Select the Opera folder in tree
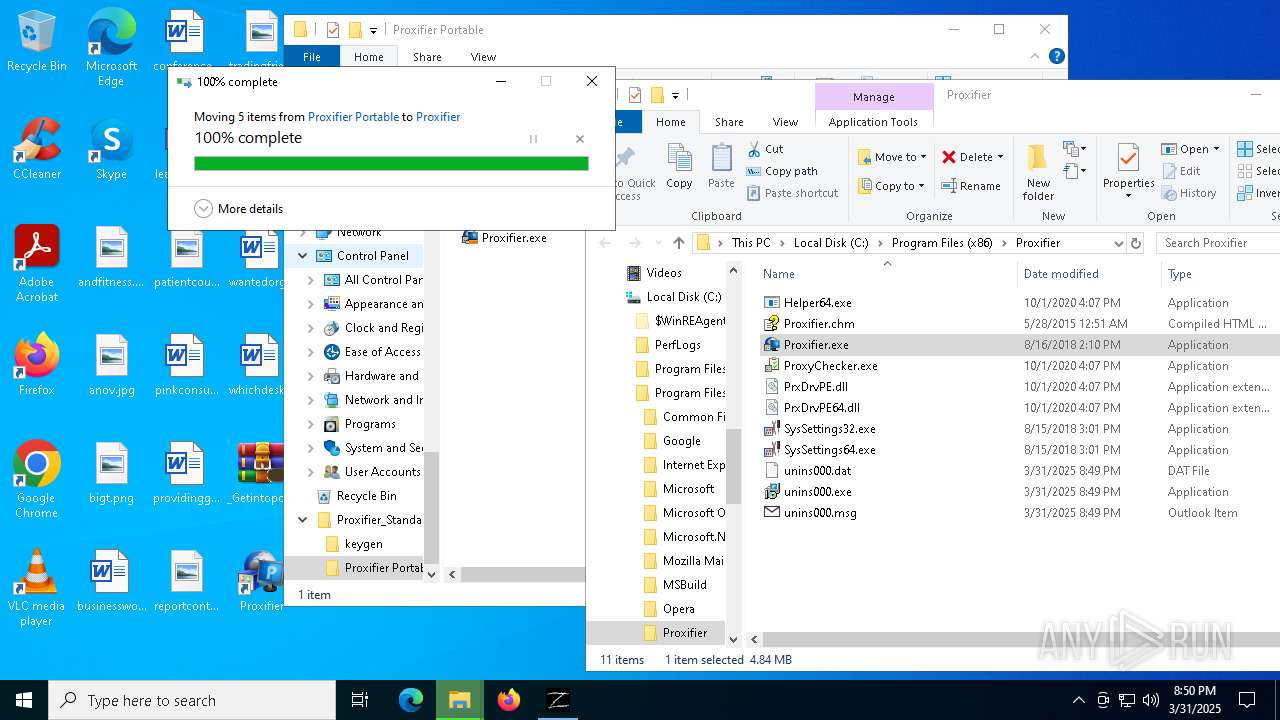1280x720 pixels. 678,609
